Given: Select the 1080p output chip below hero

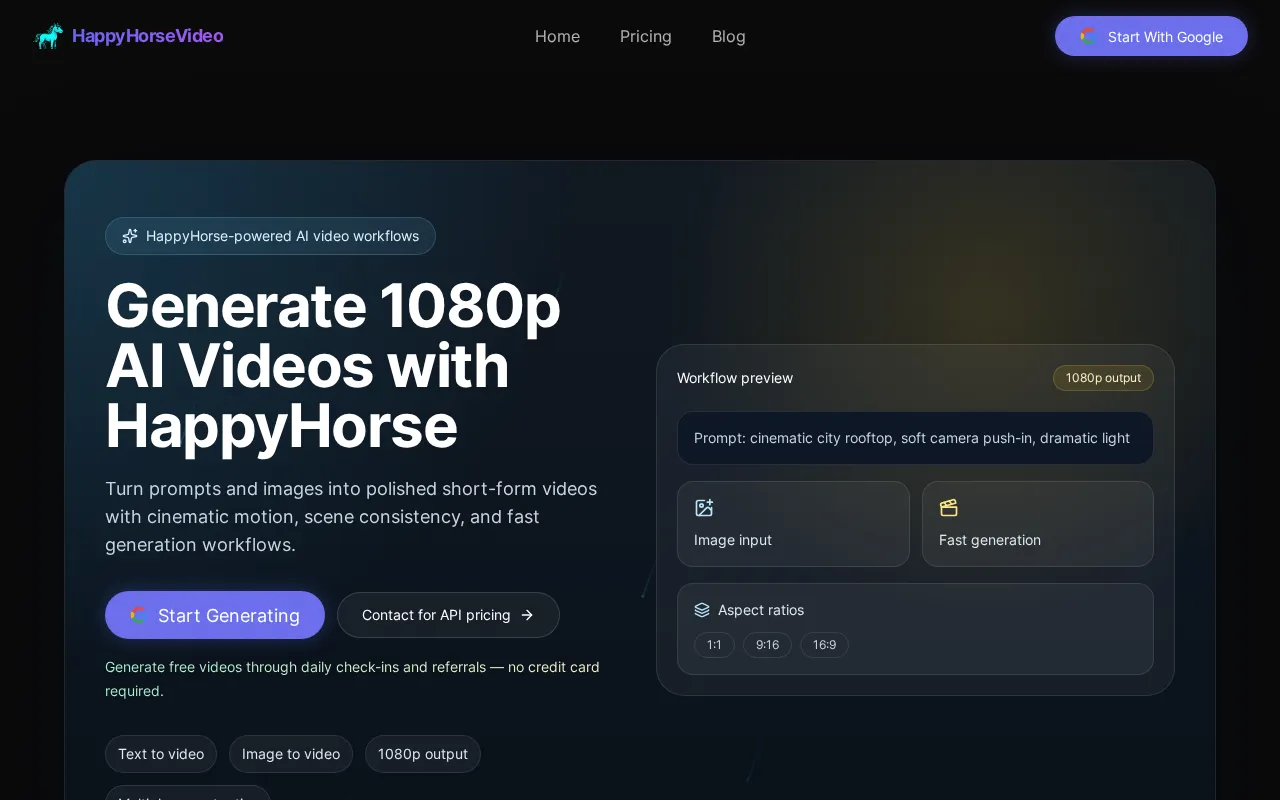Looking at the screenshot, I should 423,754.
